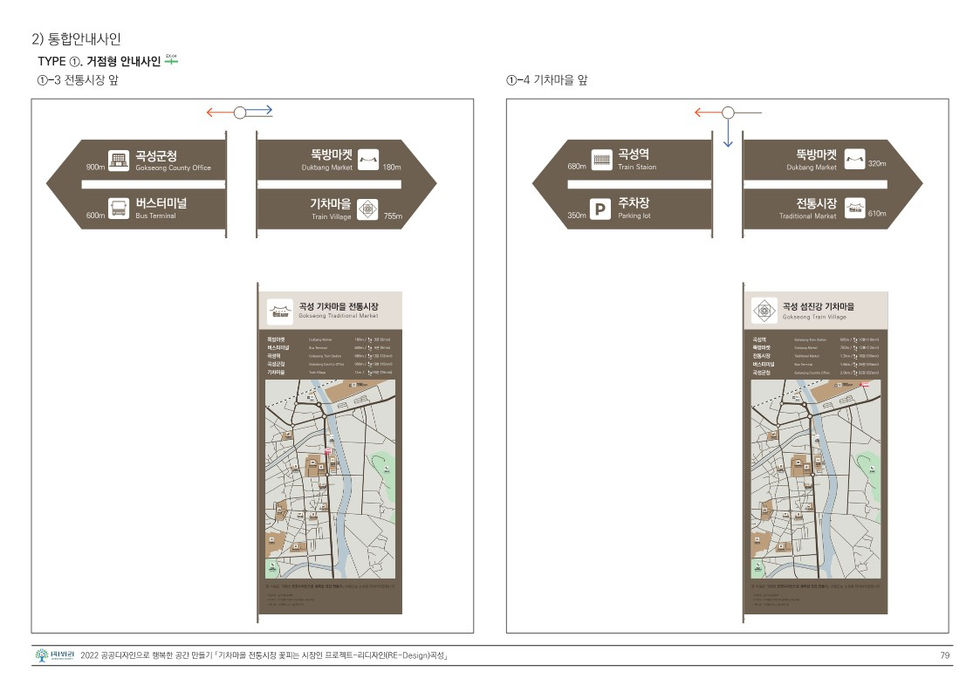Click the '전통시장' label on the ①-4 sign
980x692 pixels.
(816, 203)
